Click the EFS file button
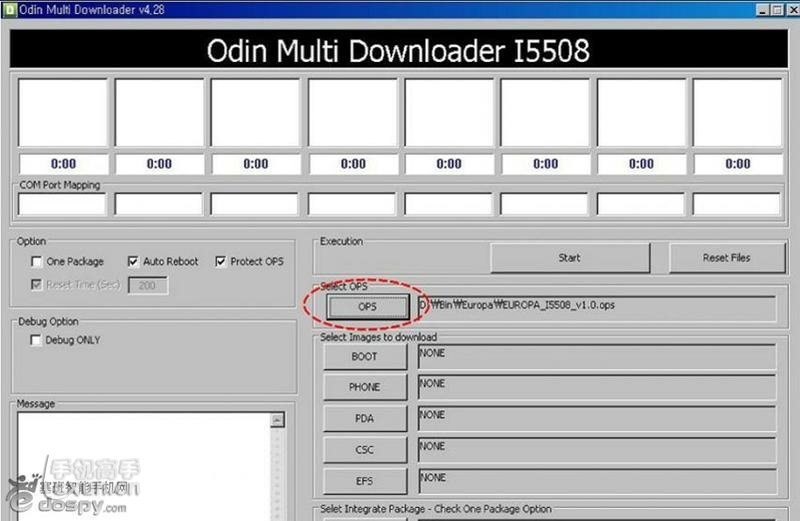800x521 pixels. tap(365, 481)
